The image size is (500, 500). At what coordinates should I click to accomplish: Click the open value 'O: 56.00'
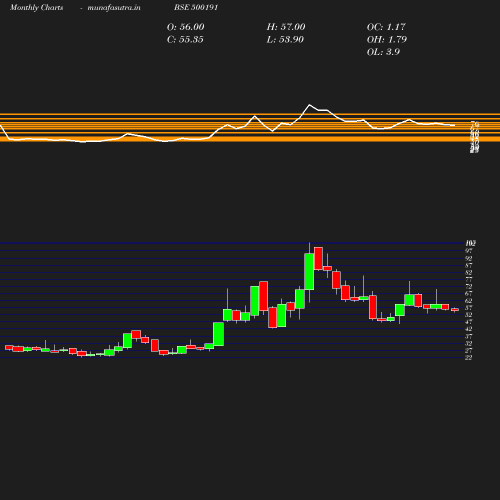(x=186, y=27)
